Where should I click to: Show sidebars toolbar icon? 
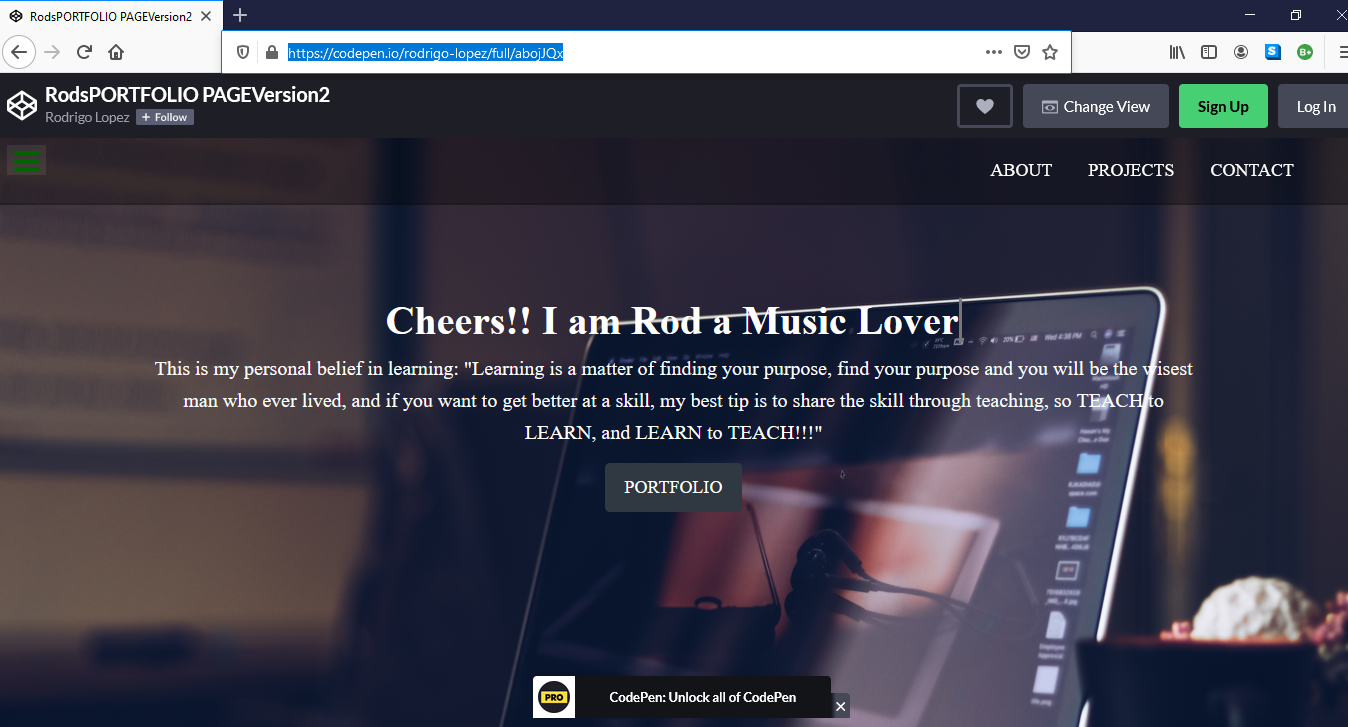(x=1209, y=52)
